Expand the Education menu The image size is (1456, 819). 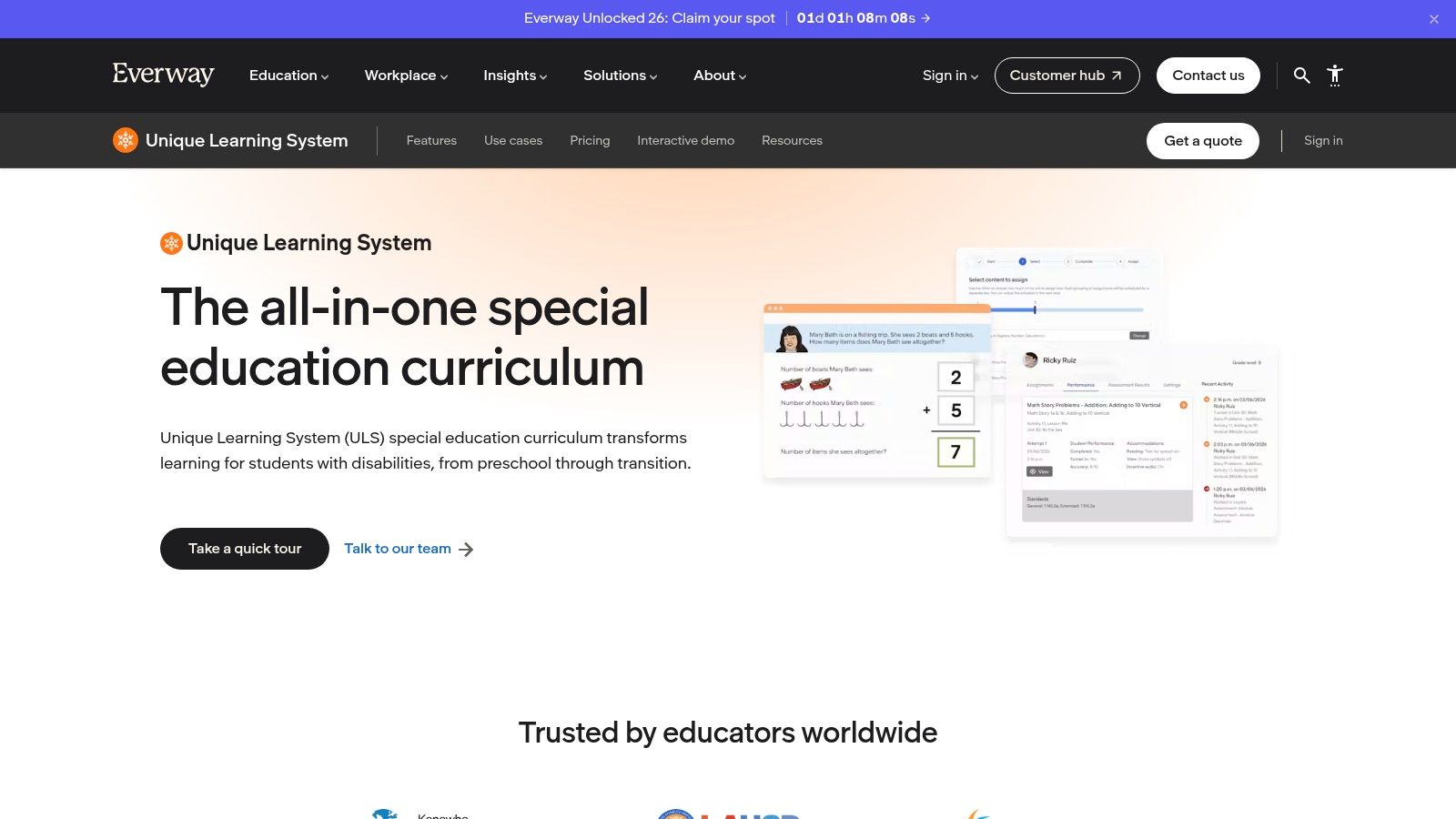tap(289, 76)
